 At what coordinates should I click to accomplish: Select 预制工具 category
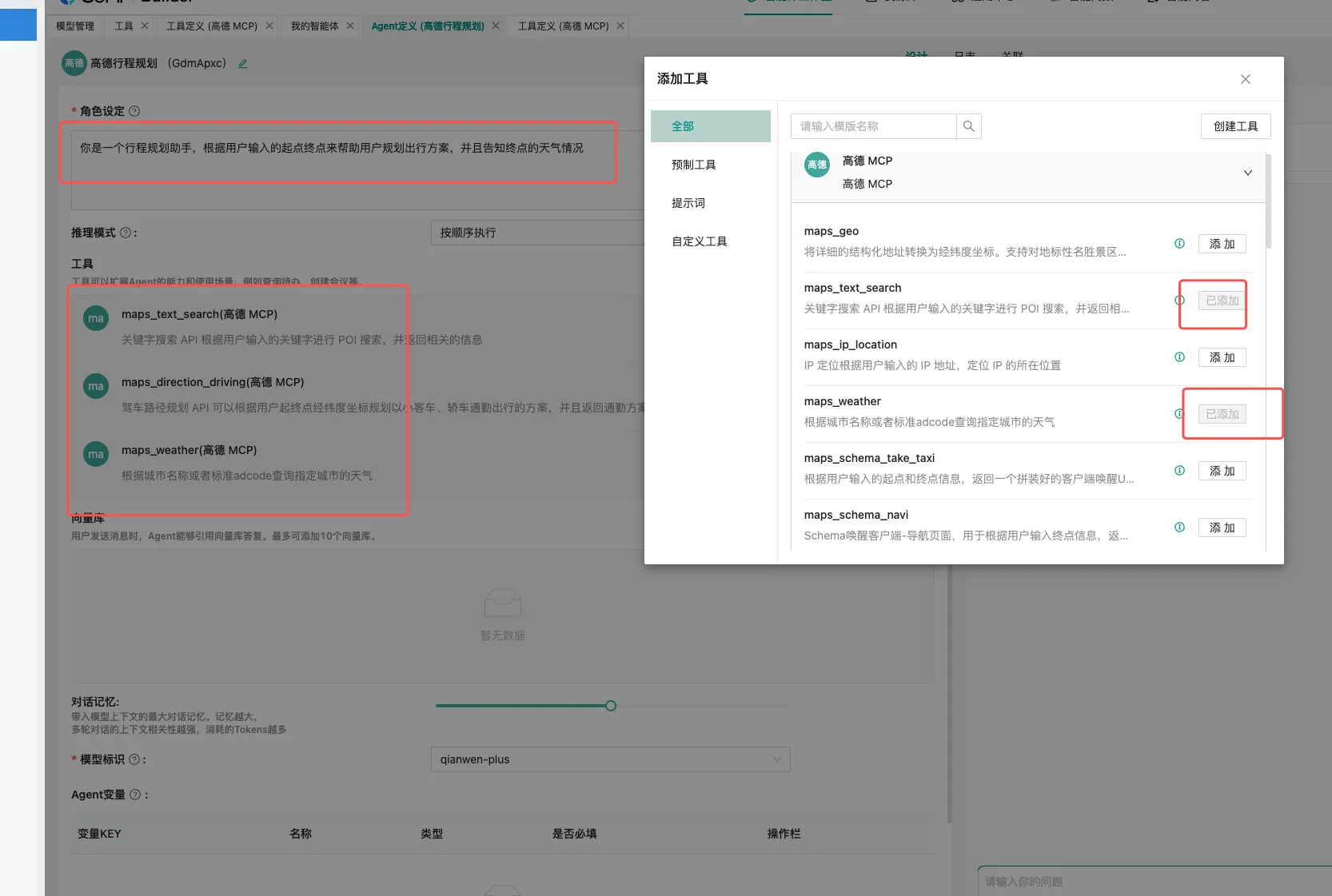click(711, 165)
